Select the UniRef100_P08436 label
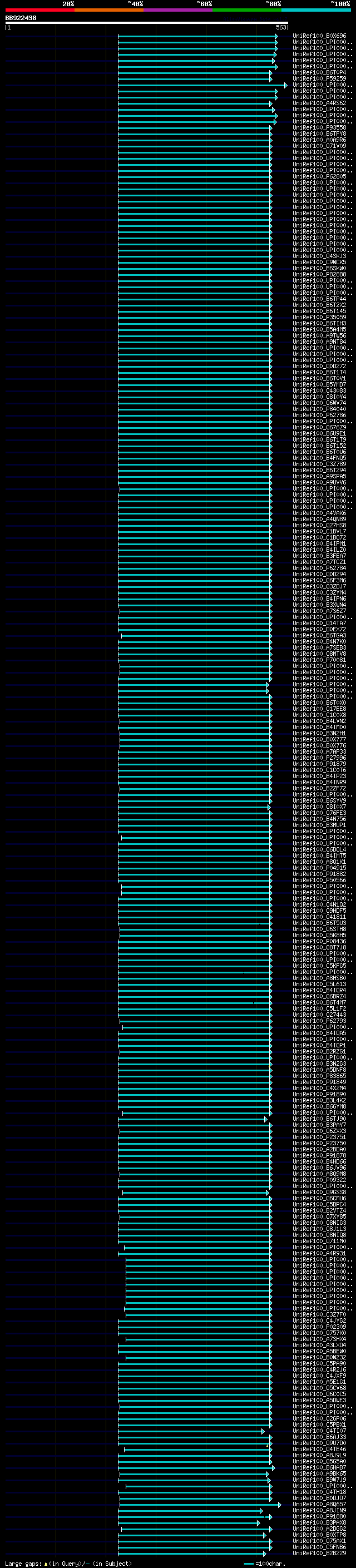This screenshot has height=1568, width=356. coord(319,942)
